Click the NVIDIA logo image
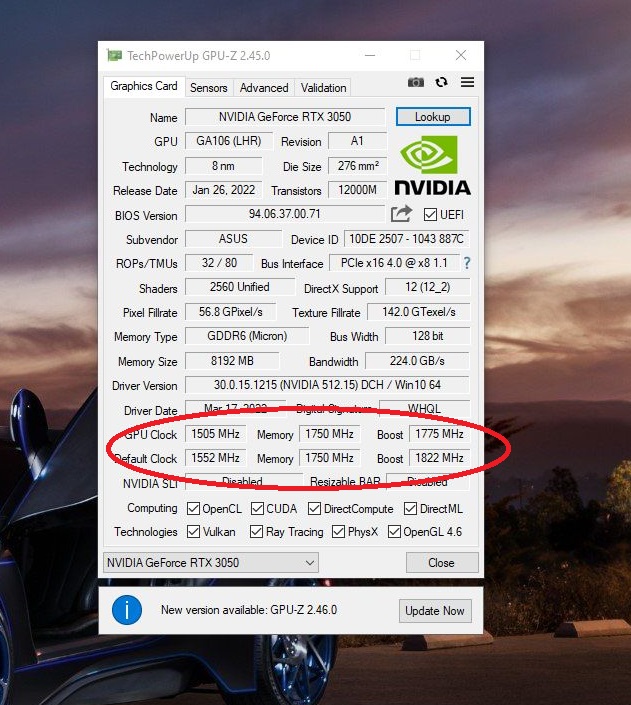 (432, 165)
